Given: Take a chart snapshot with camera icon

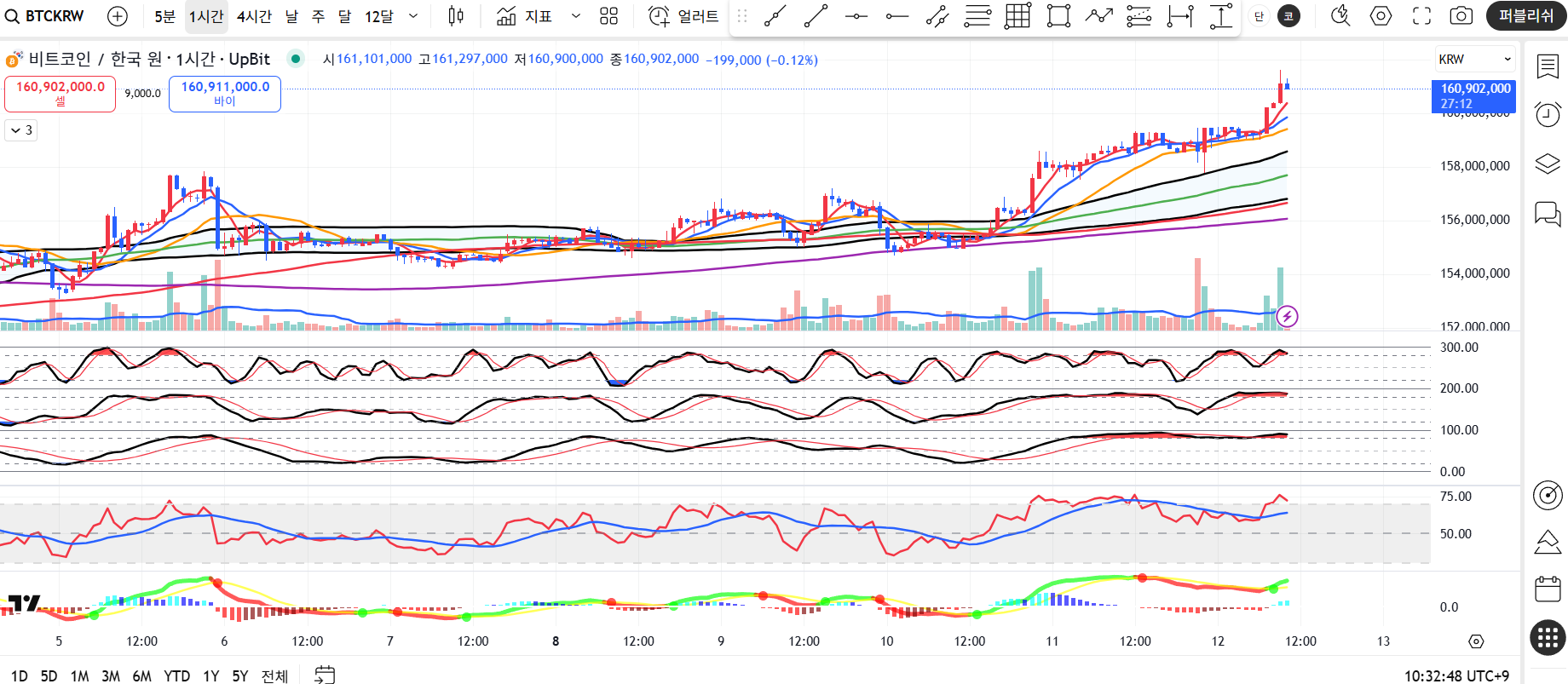Looking at the screenshot, I should [x=1461, y=16].
